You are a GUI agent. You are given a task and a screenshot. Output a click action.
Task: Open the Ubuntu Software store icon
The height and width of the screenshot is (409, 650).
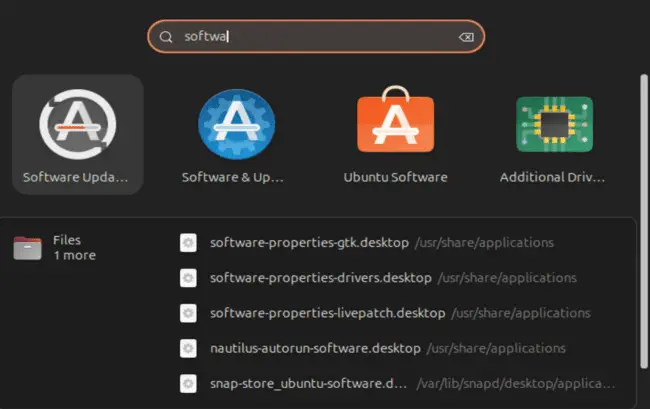[395, 120]
